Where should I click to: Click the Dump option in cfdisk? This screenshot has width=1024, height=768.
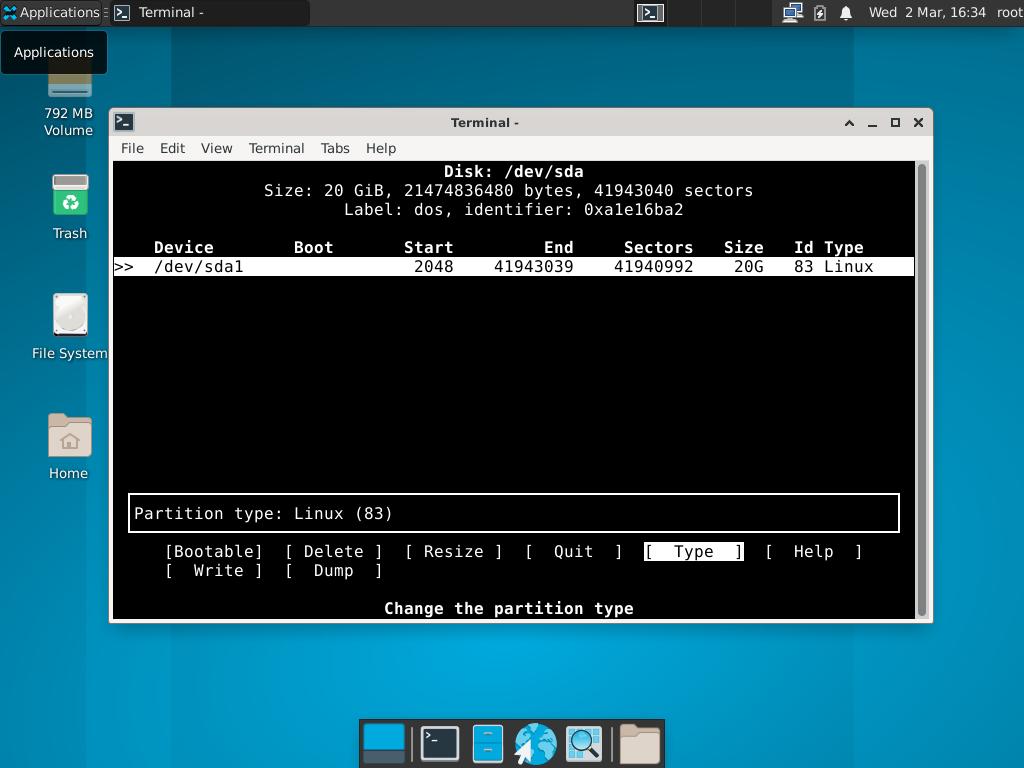click(x=334, y=571)
